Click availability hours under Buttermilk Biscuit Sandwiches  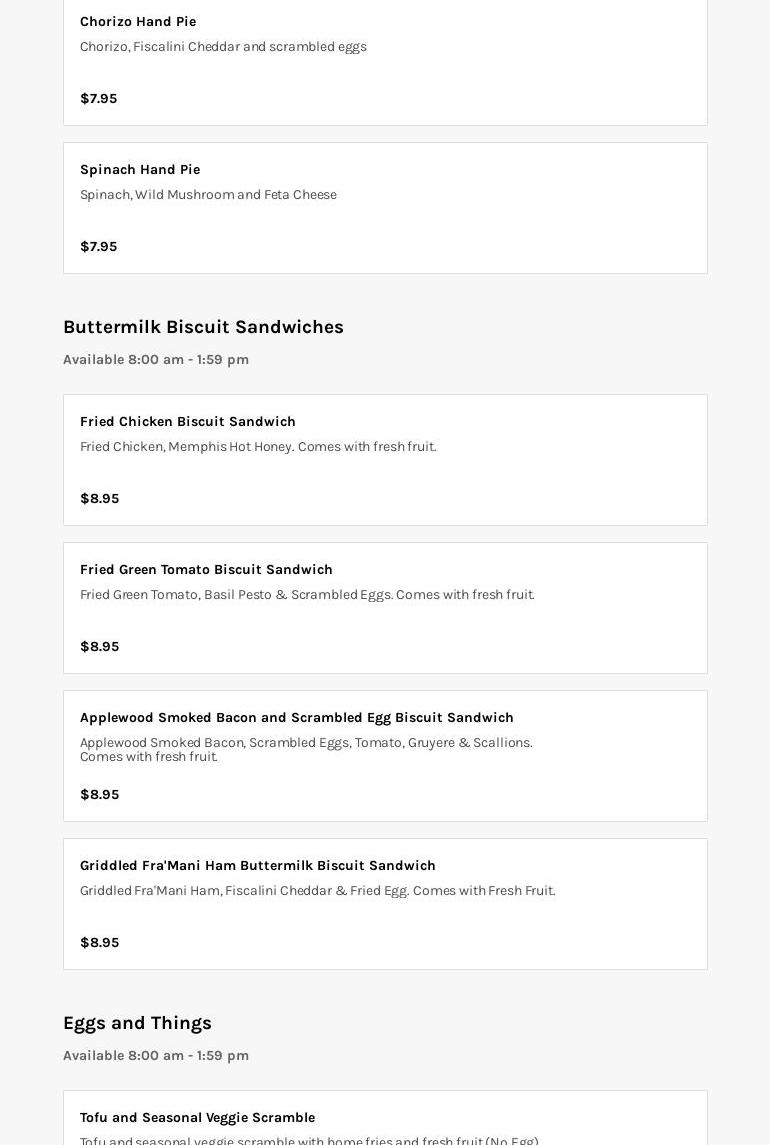pyautogui.click(x=156, y=359)
